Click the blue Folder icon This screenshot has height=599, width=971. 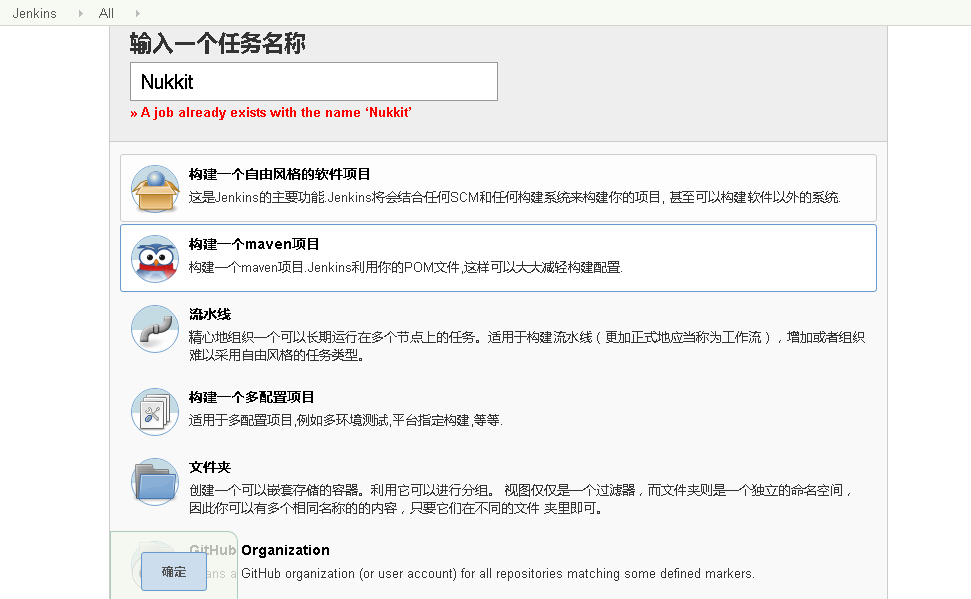155,482
